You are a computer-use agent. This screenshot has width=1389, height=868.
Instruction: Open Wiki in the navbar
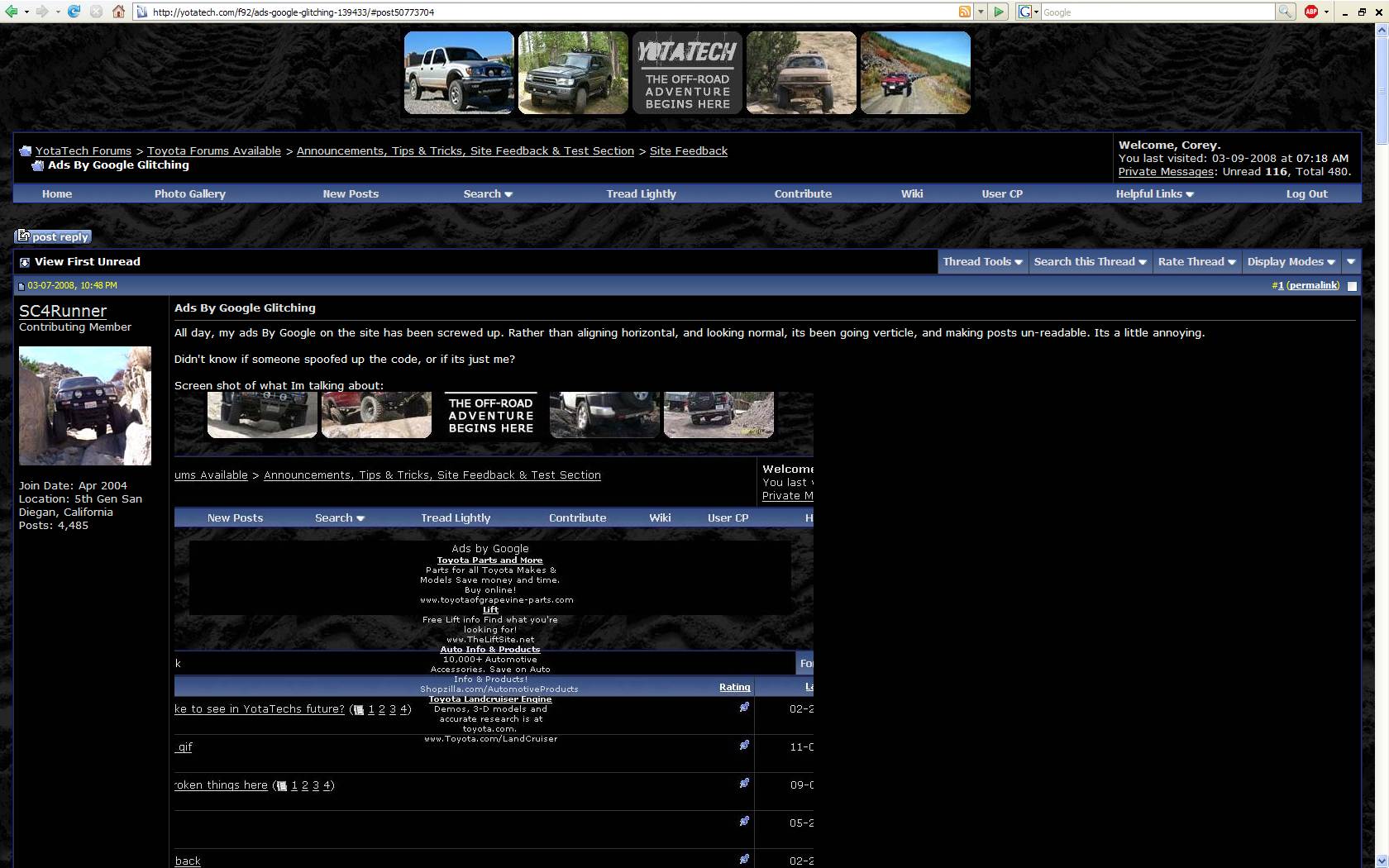[912, 193]
